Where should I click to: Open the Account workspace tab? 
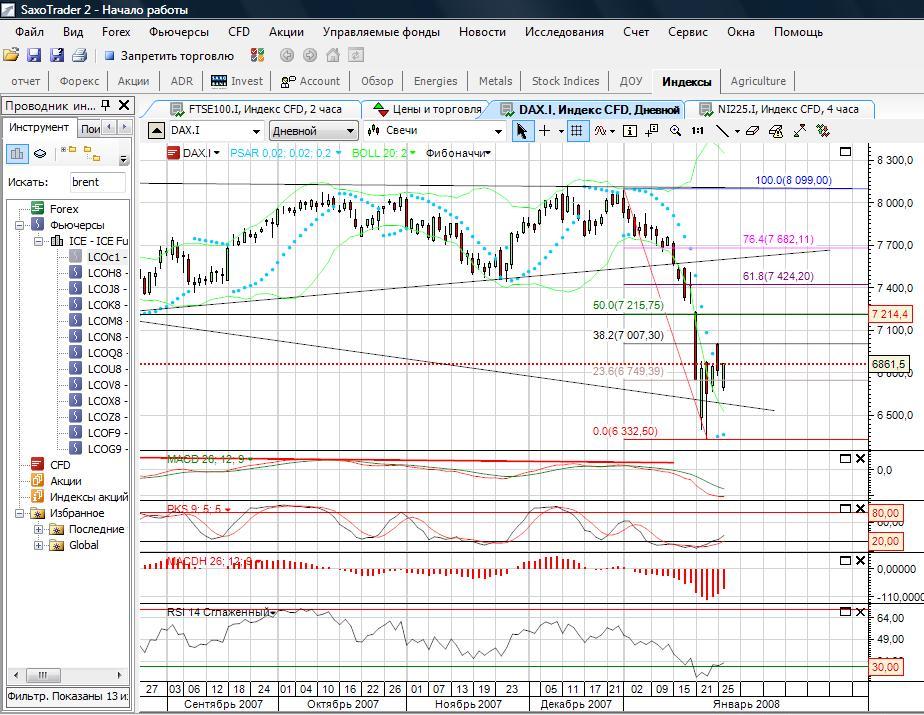click(311, 81)
